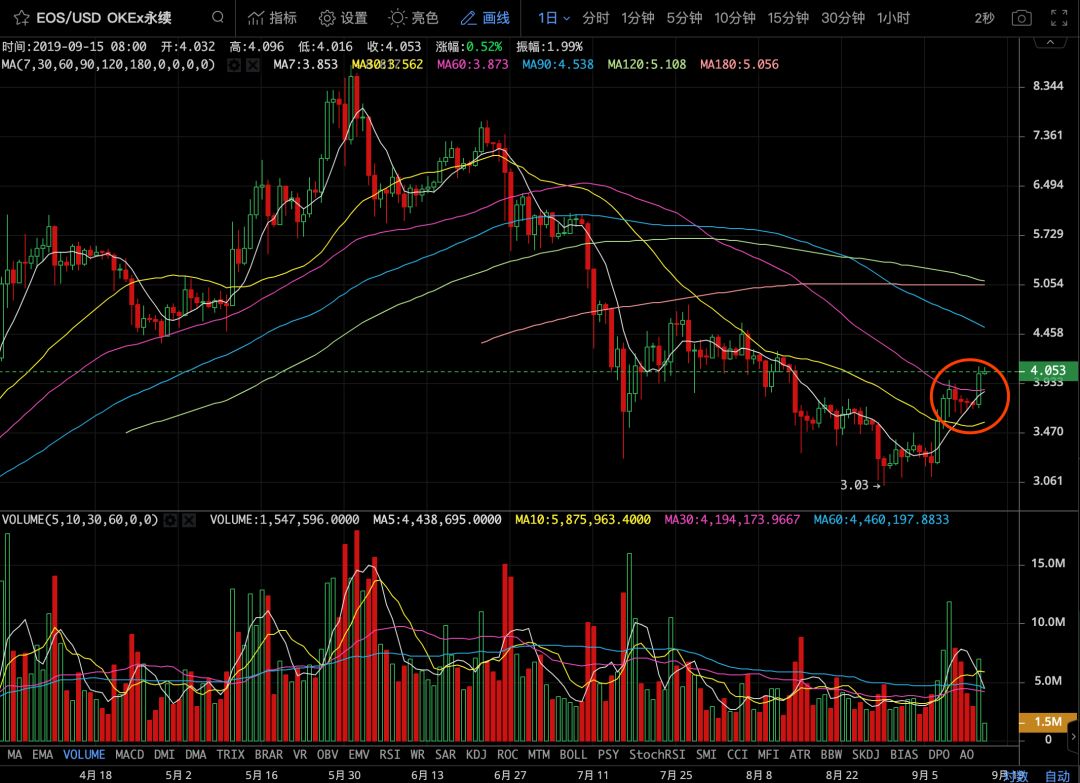The height and width of the screenshot is (783, 1080).
Task: Click the 1.5M volume axis tag
Action: pyautogui.click(x=1047, y=722)
